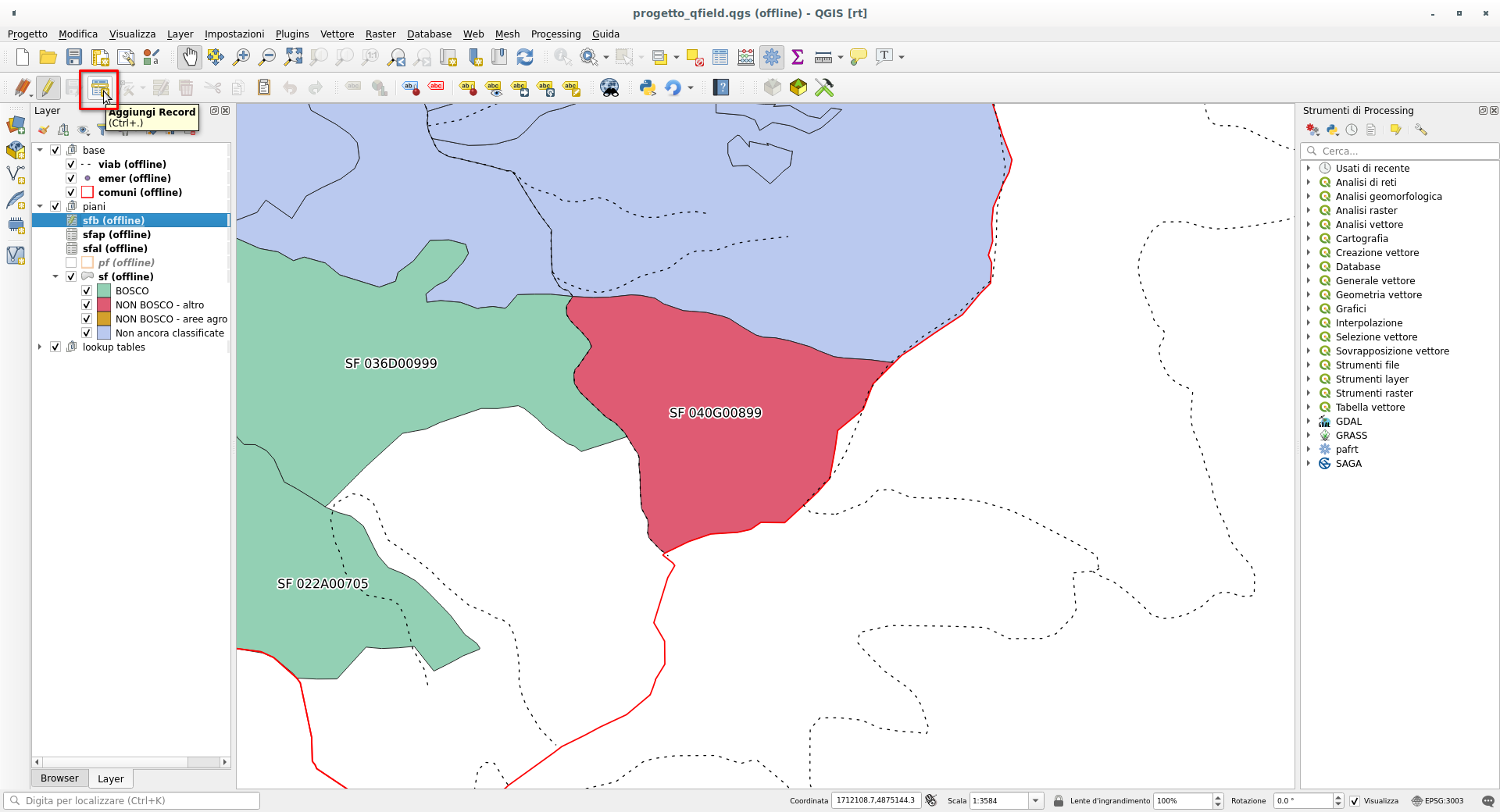Open the Python console icon
This screenshot has height=812, width=1500.
pos(647,87)
